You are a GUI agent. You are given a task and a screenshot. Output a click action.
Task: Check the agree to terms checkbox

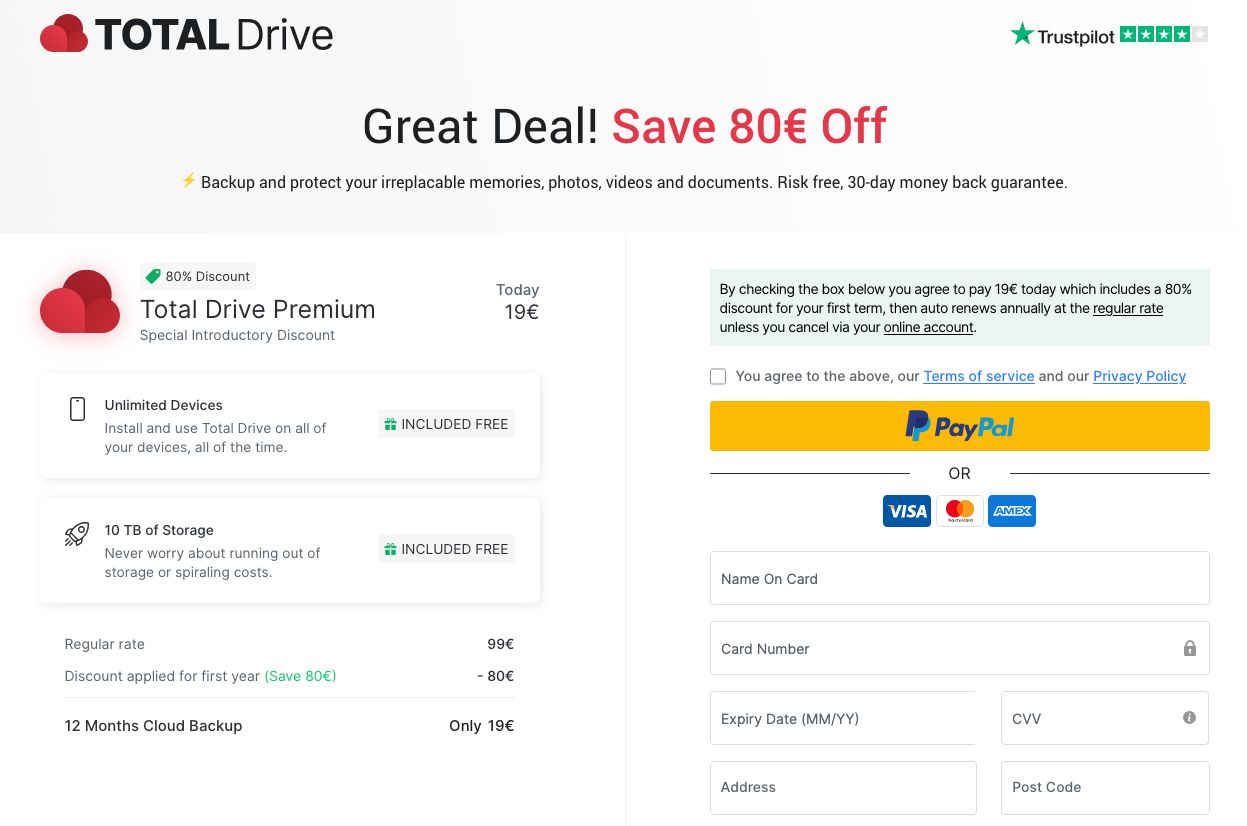point(718,376)
